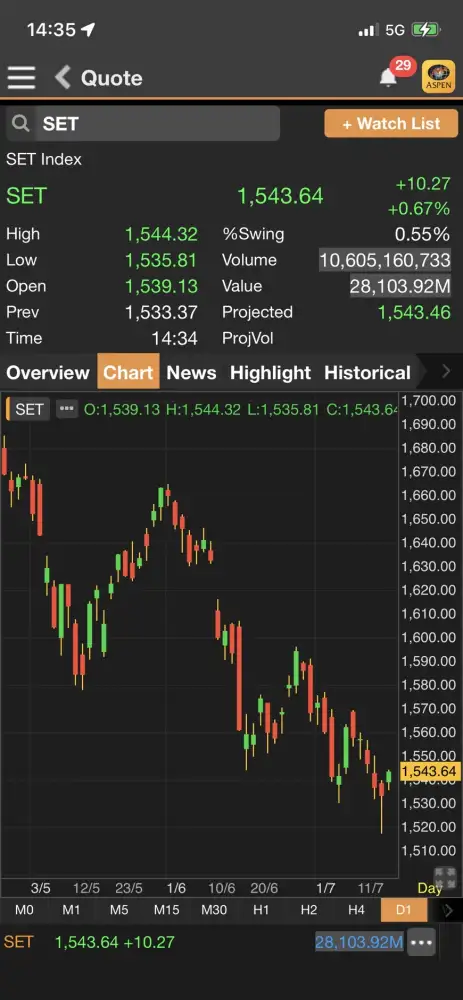Viewport: 463px width, 1000px height.
Task: Tap the SET Index title text
Action: click(x=44, y=159)
